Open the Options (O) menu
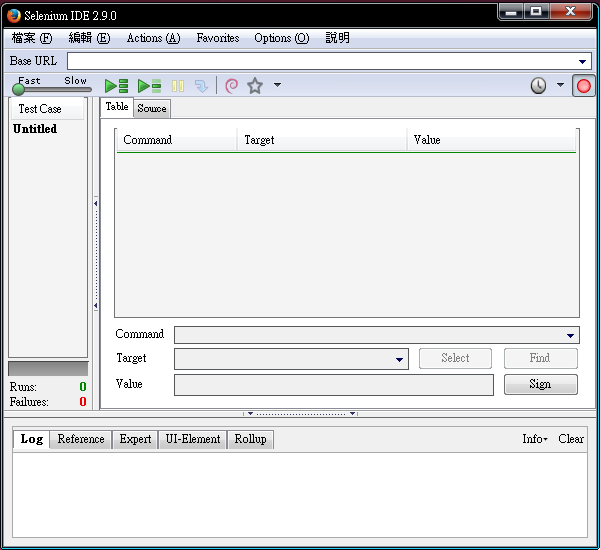Viewport: 600px width, 550px height. [282, 38]
